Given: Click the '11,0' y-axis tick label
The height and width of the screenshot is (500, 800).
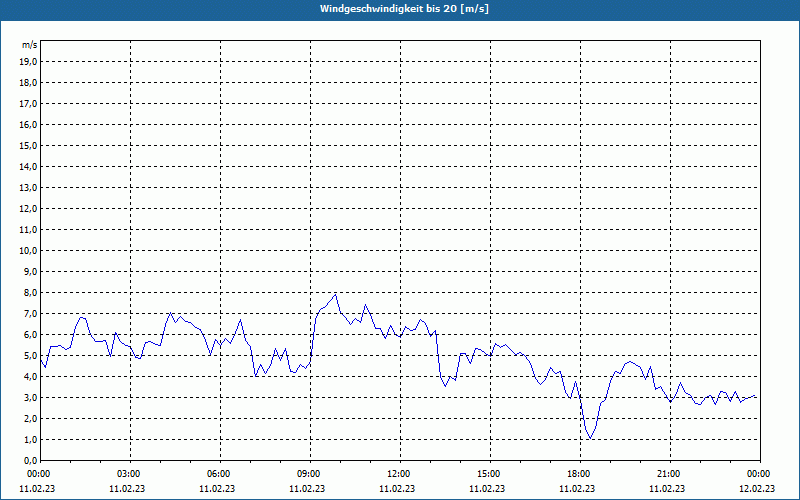Looking at the screenshot, I should pos(28,230).
